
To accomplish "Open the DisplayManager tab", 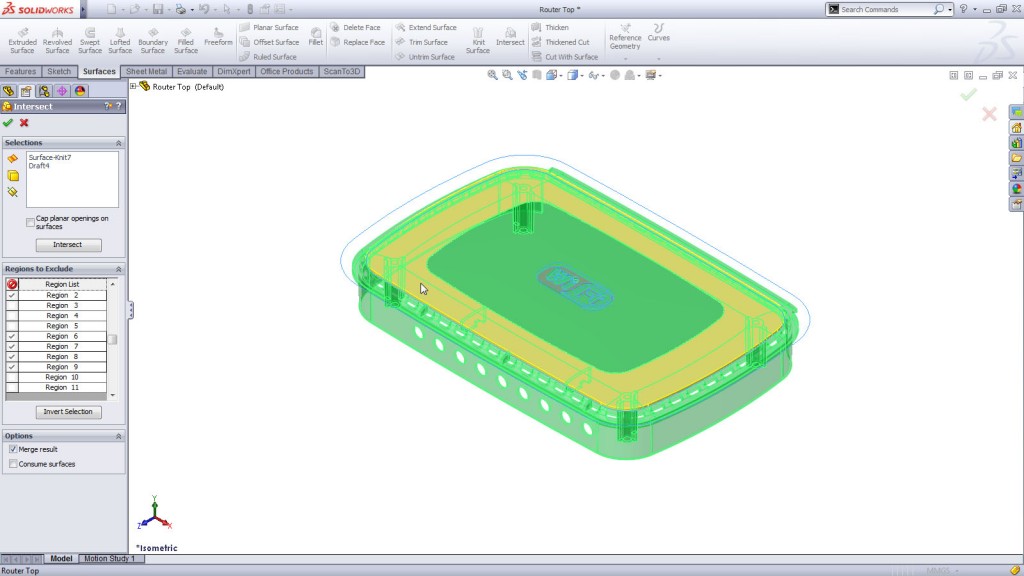I will coord(80,91).
